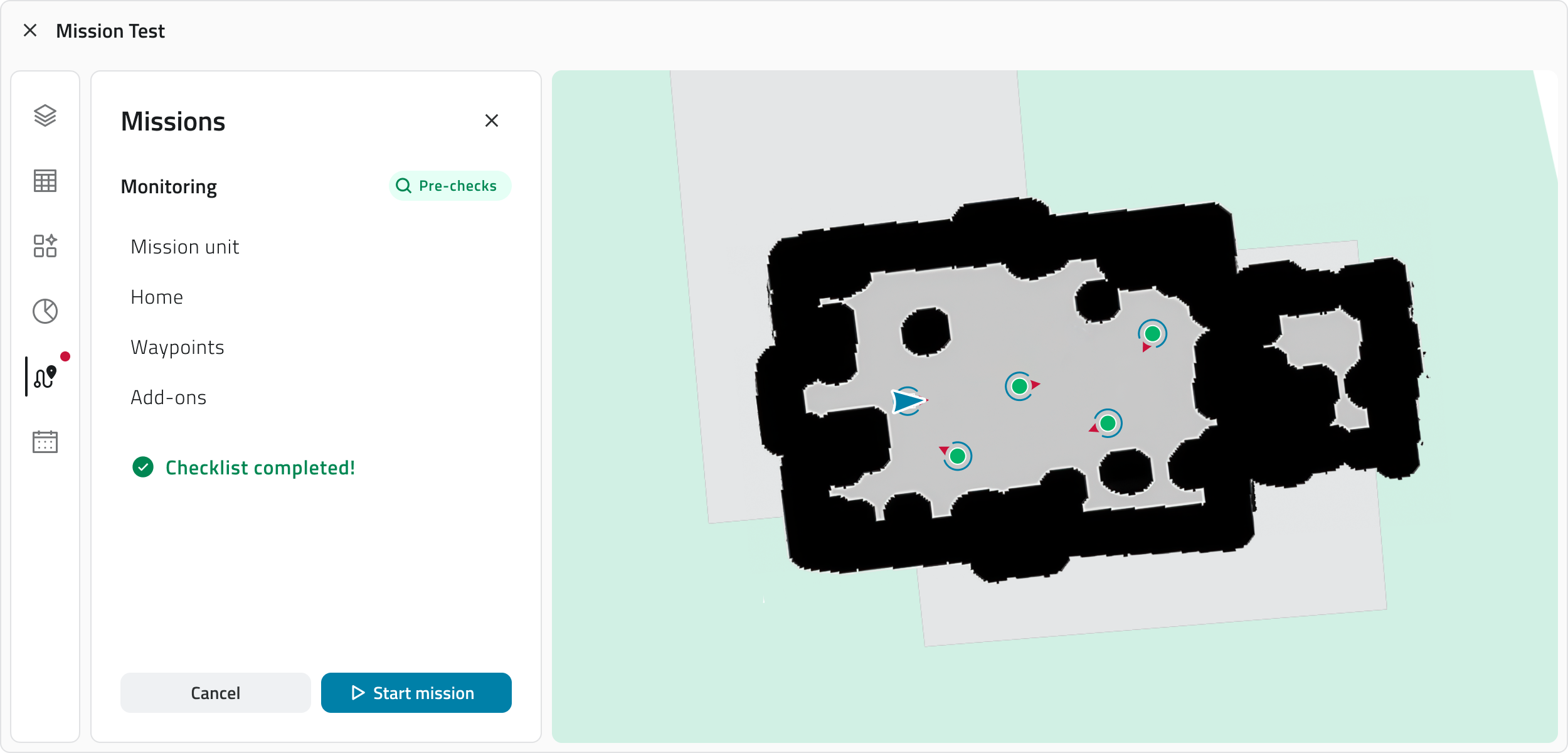Click the Checklist completed green checkmark
Viewport: 1568px width, 753px height.
click(143, 467)
